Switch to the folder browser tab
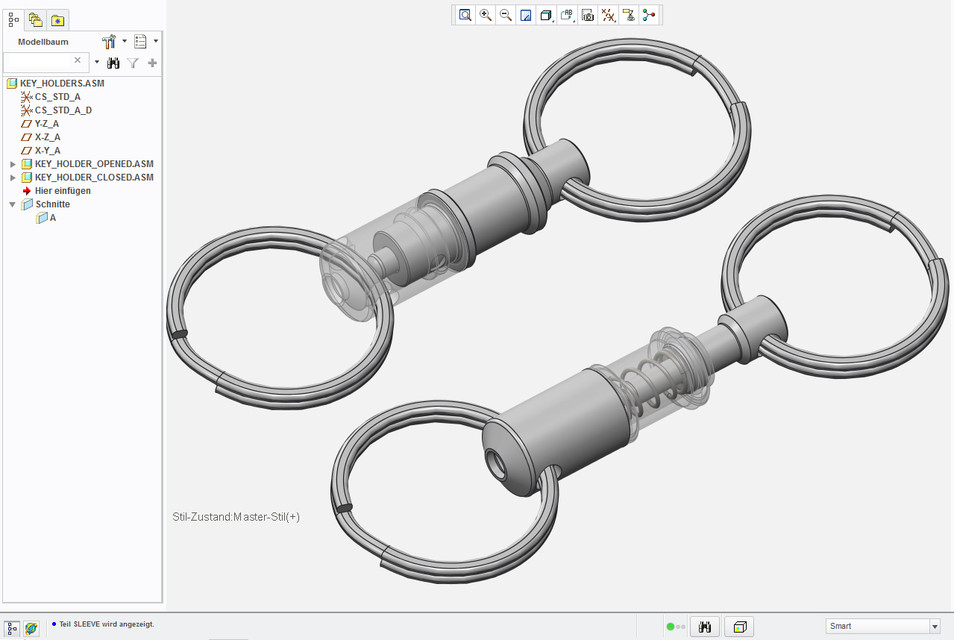Image resolution: width=954 pixels, height=640 pixels. (x=35, y=18)
